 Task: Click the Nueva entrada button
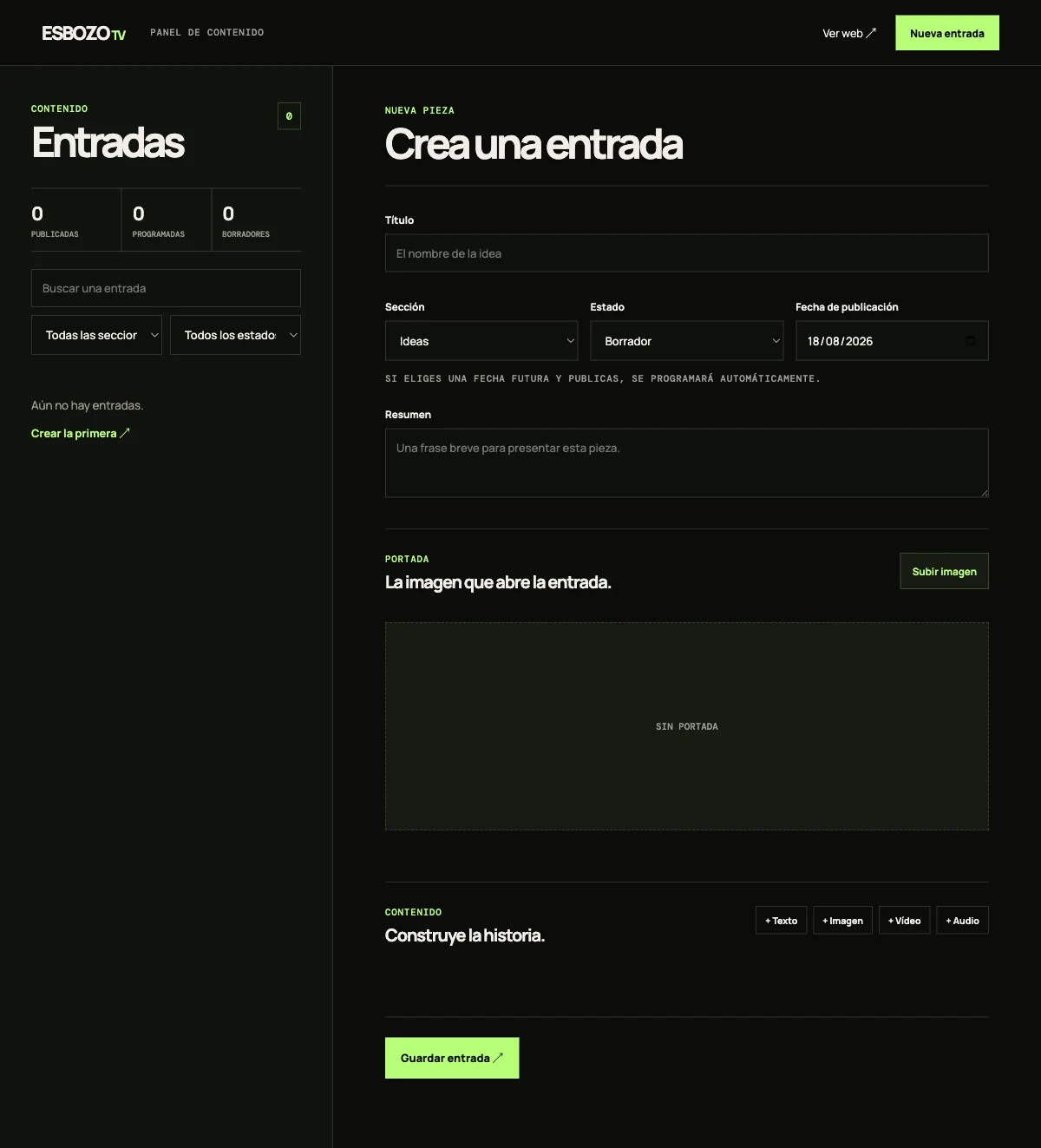[947, 33]
